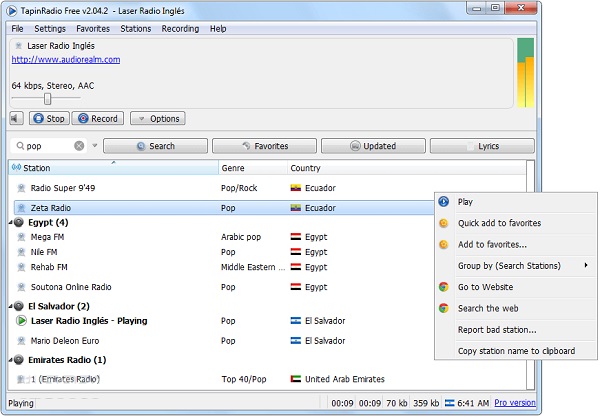The height and width of the screenshot is (418, 600).
Task: Sort by the Genre column header
Action: pyautogui.click(x=253, y=168)
